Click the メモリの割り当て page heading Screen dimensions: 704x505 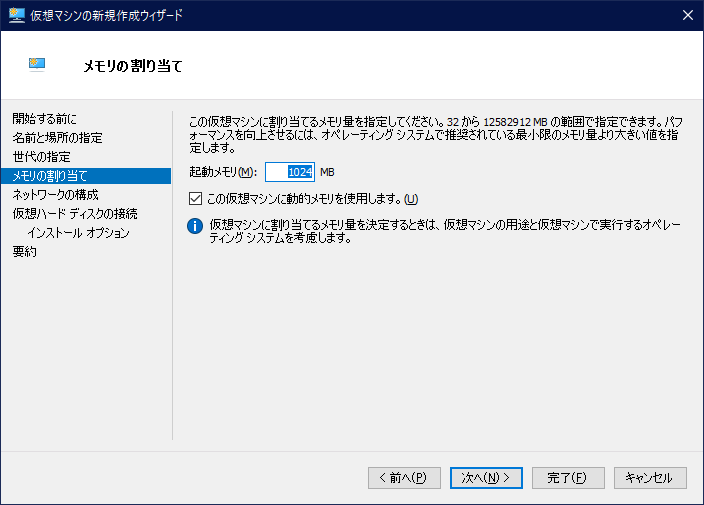tap(133, 66)
